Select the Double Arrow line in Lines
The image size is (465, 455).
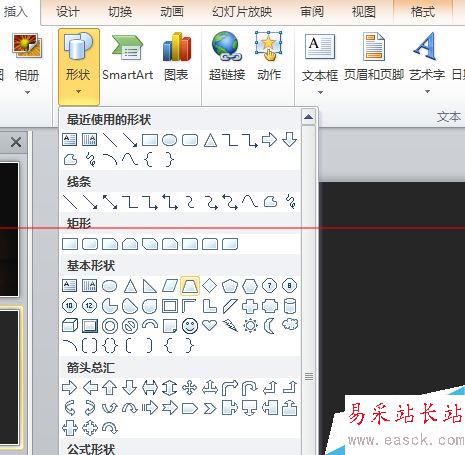pyautogui.click(x=110, y=202)
